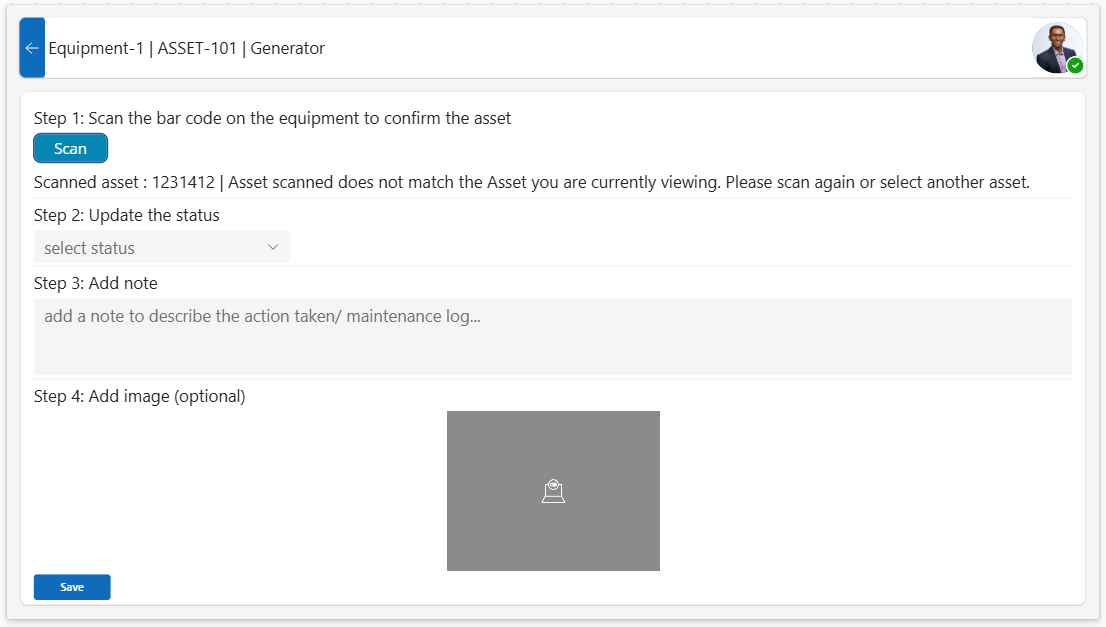Click the camera icon in the image placeholder
Viewport: 1106px width, 627px height.
click(x=553, y=490)
